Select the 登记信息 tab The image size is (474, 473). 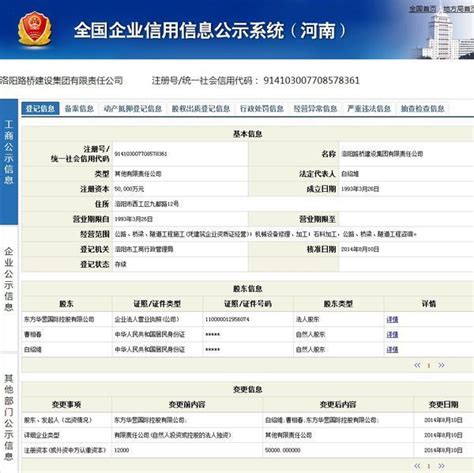[x=40, y=108]
